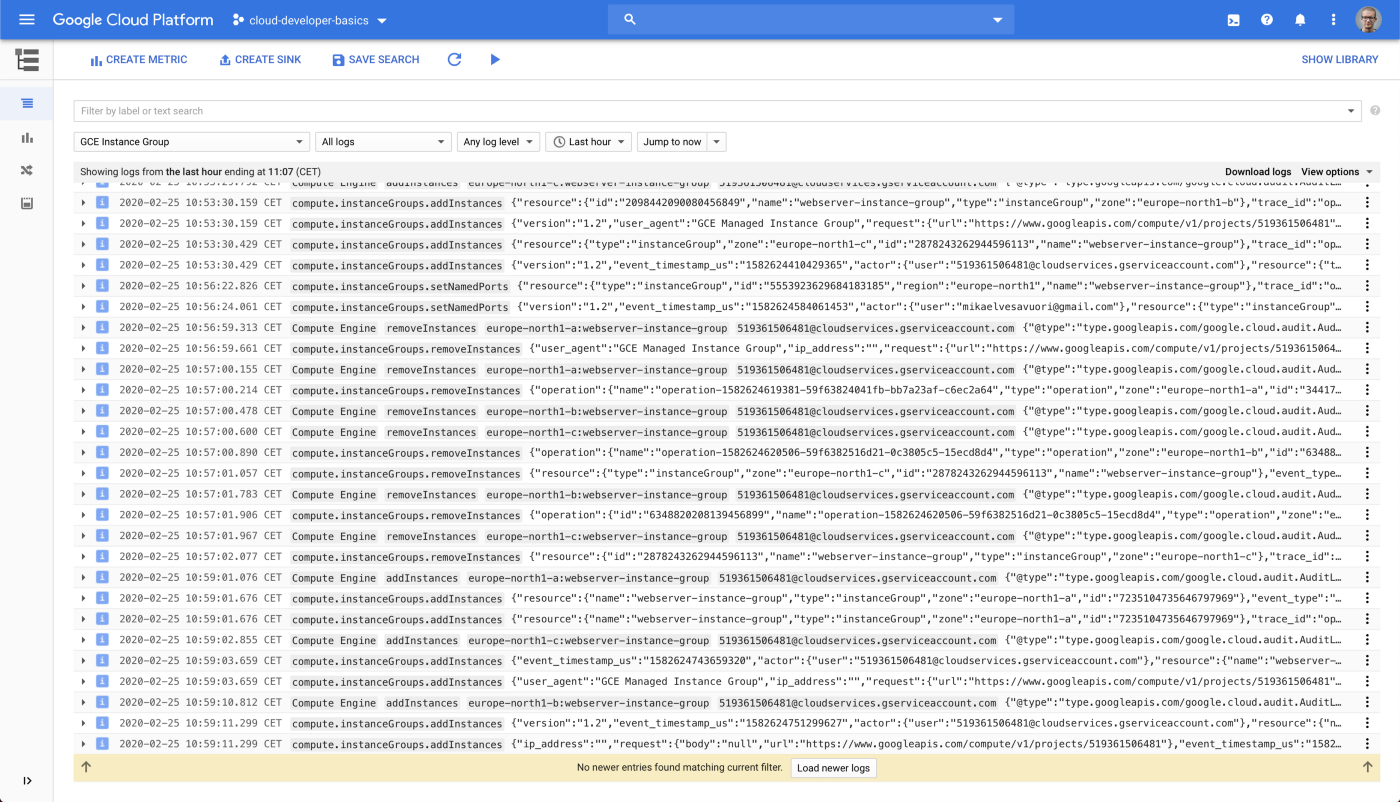The height and width of the screenshot is (802, 1400).
Task: Expand log entry at 10:59:01.076
Action: coord(84,578)
